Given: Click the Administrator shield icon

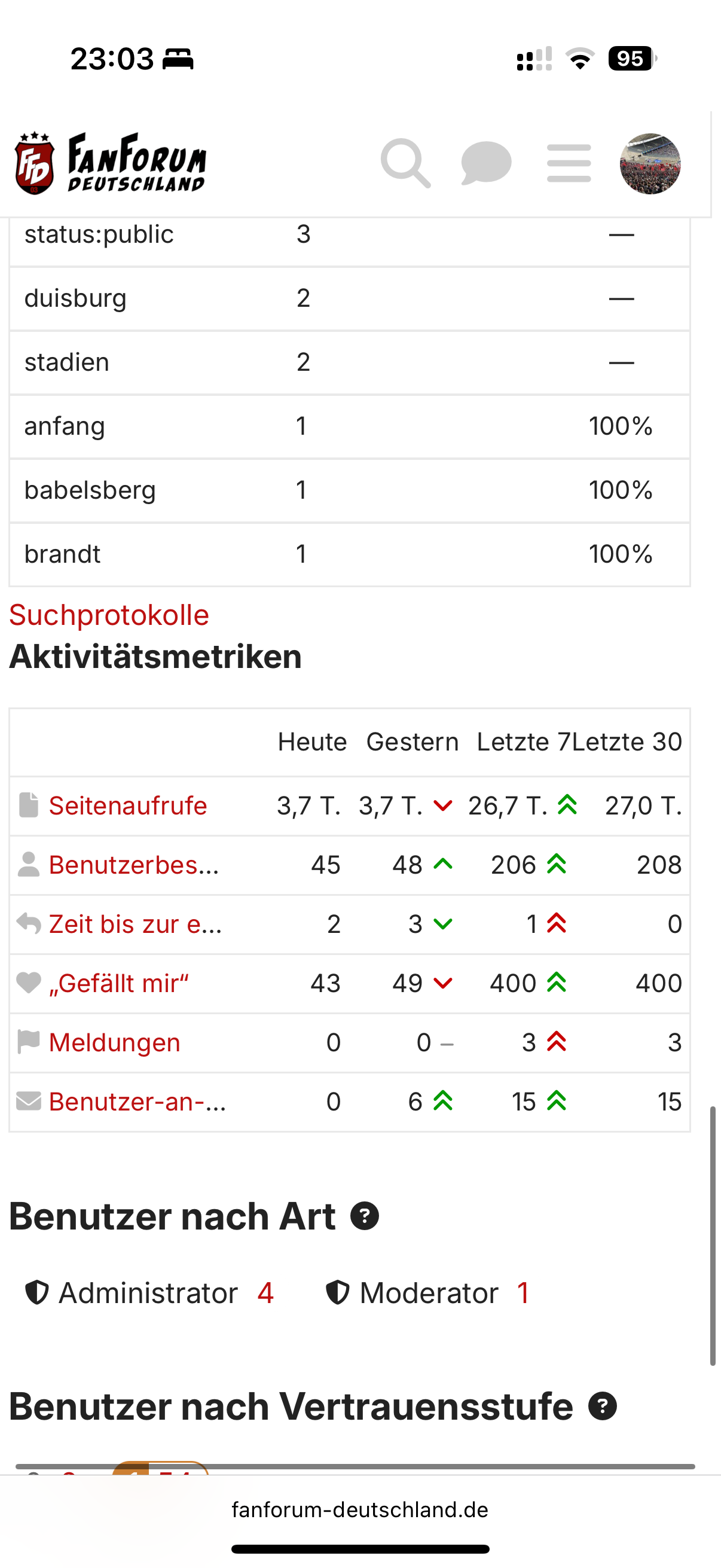Looking at the screenshot, I should [x=36, y=1292].
